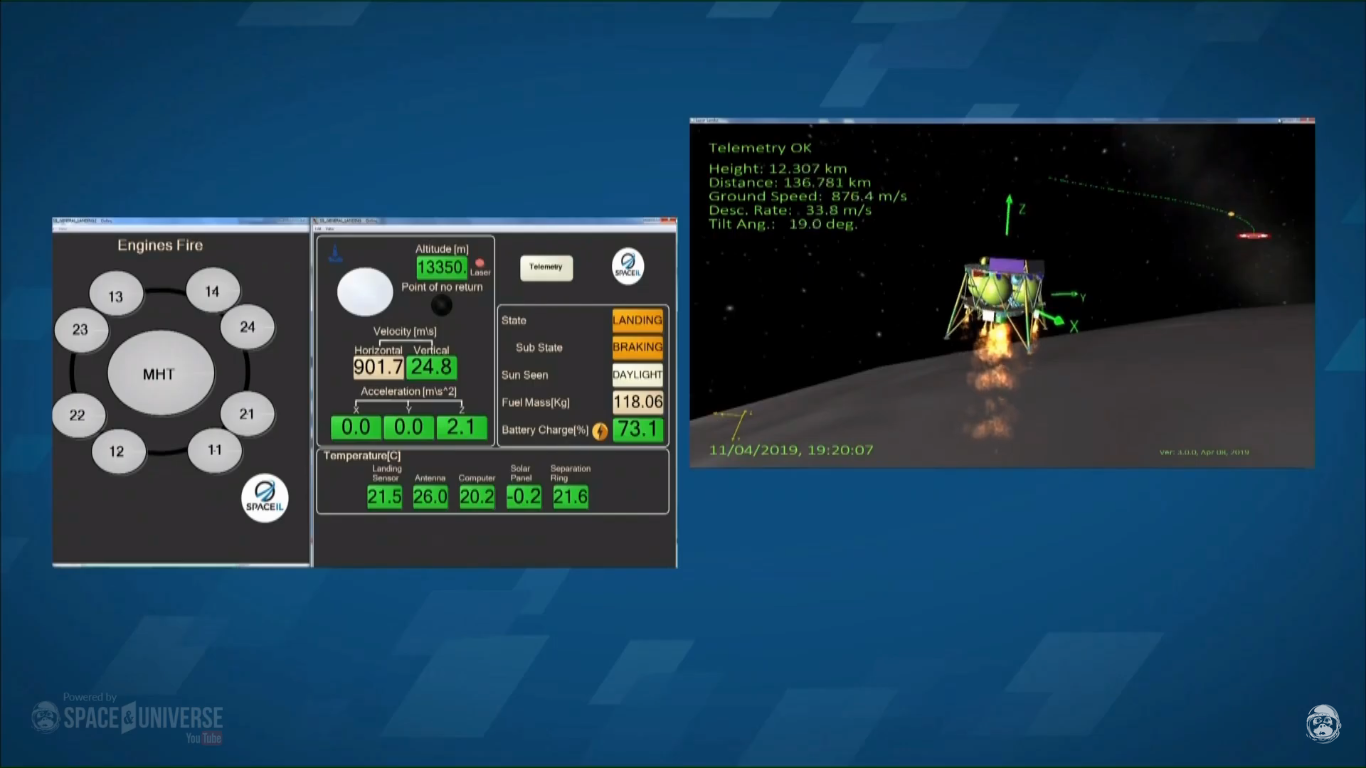1366x768 pixels.
Task: Click the green Z axis arrow
Action: point(1009,215)
